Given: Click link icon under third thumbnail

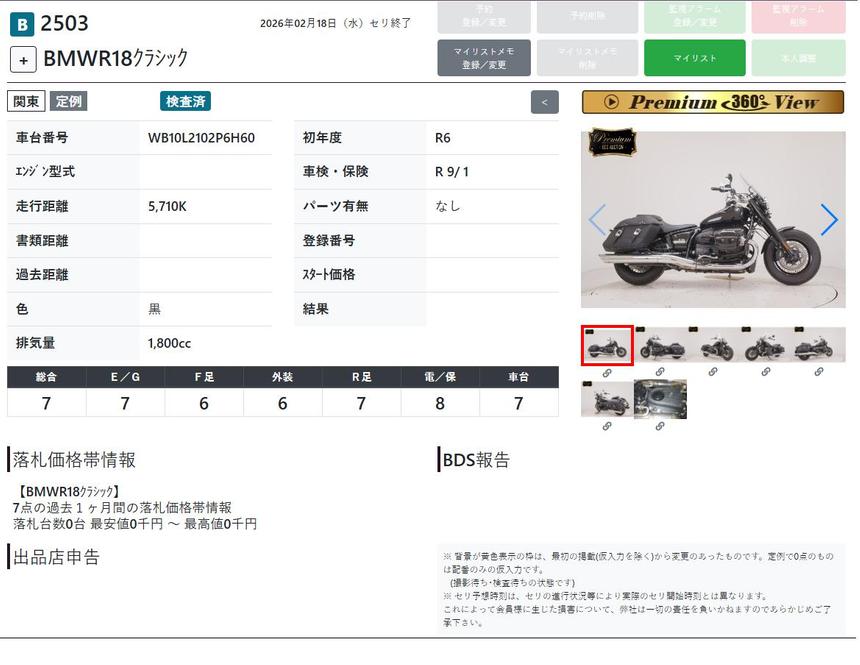Looking at the screenshot, I should pos(713,372).
